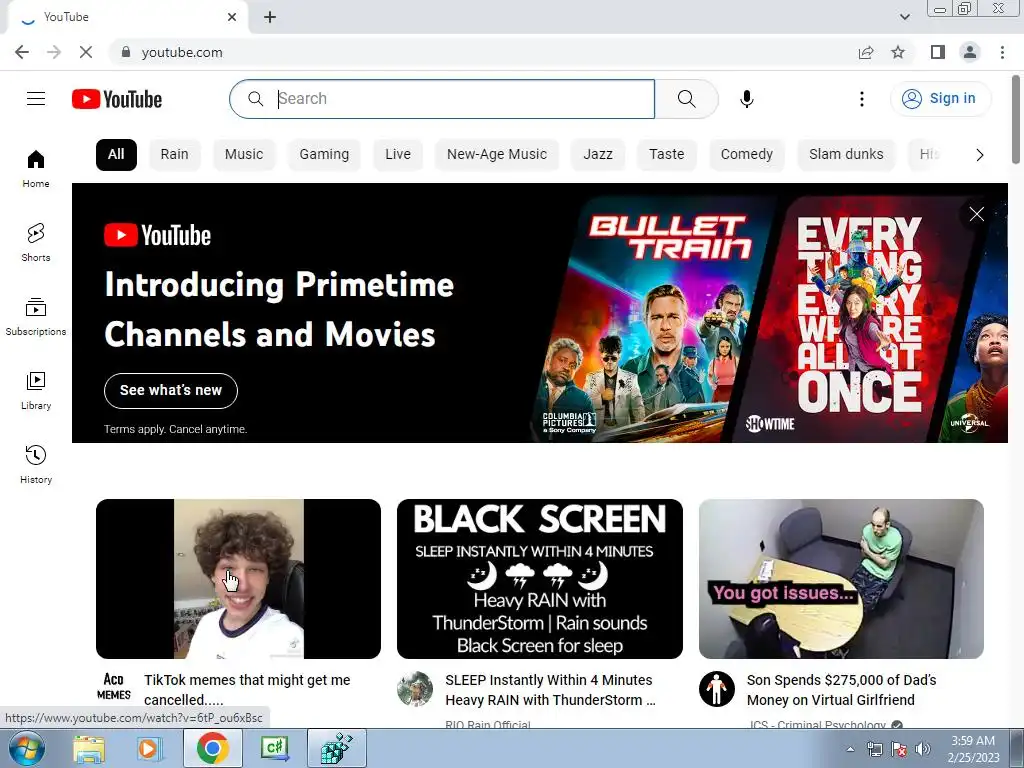The height and width of the screenshot is (768, 1024).
Task: Select the Slam dunks chip
Action: tap(846, 155)
